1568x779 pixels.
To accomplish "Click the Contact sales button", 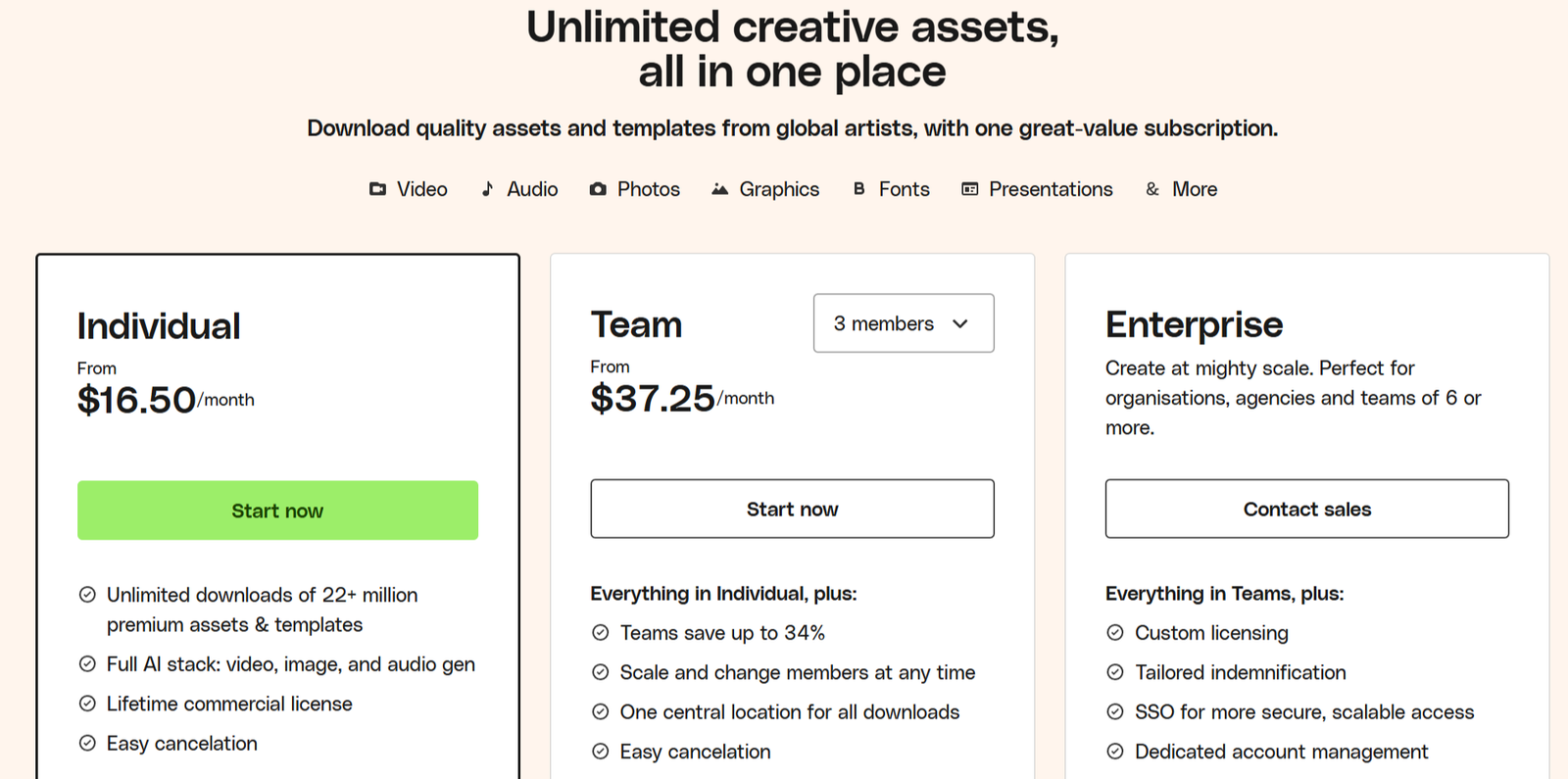I will (x=1306, y=510).
